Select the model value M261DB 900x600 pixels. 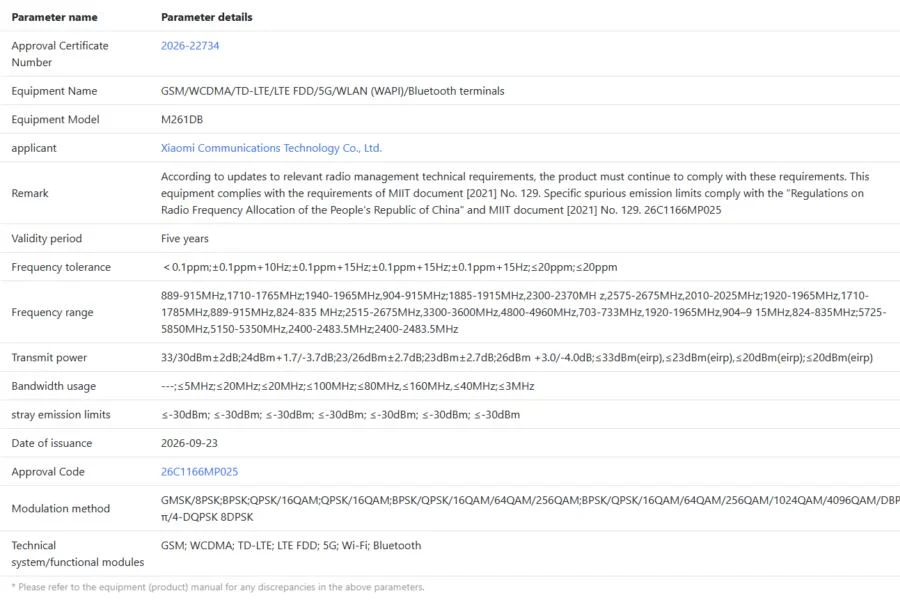click(182, 119)
